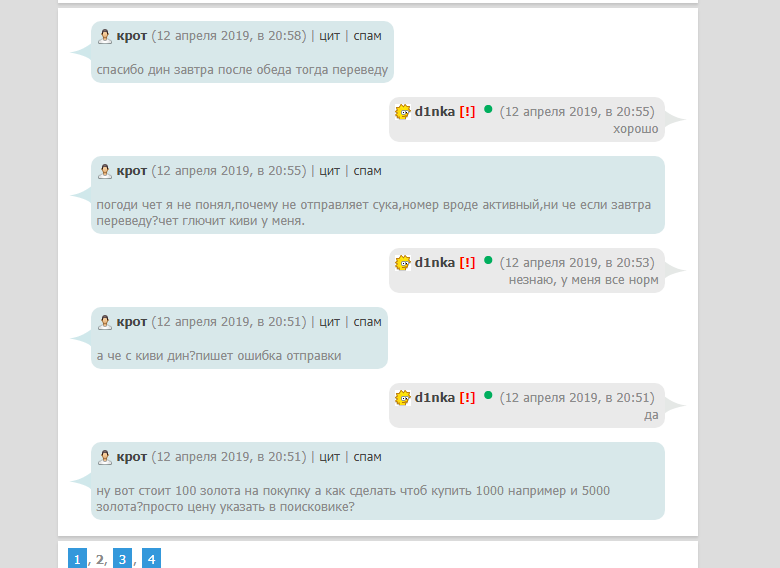Quote крот's 20:58 message via цит
This screenshot has width=780, height=568.
coord(329,36)
